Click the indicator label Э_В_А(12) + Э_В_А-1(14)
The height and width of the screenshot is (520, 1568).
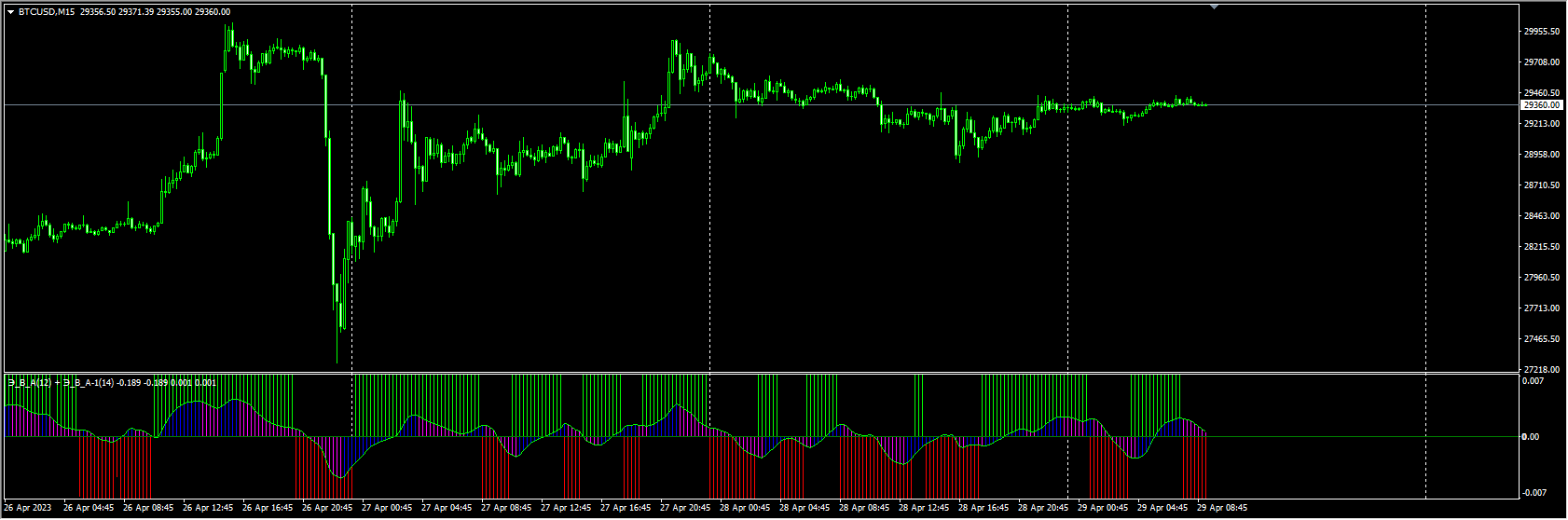(61, 382)
